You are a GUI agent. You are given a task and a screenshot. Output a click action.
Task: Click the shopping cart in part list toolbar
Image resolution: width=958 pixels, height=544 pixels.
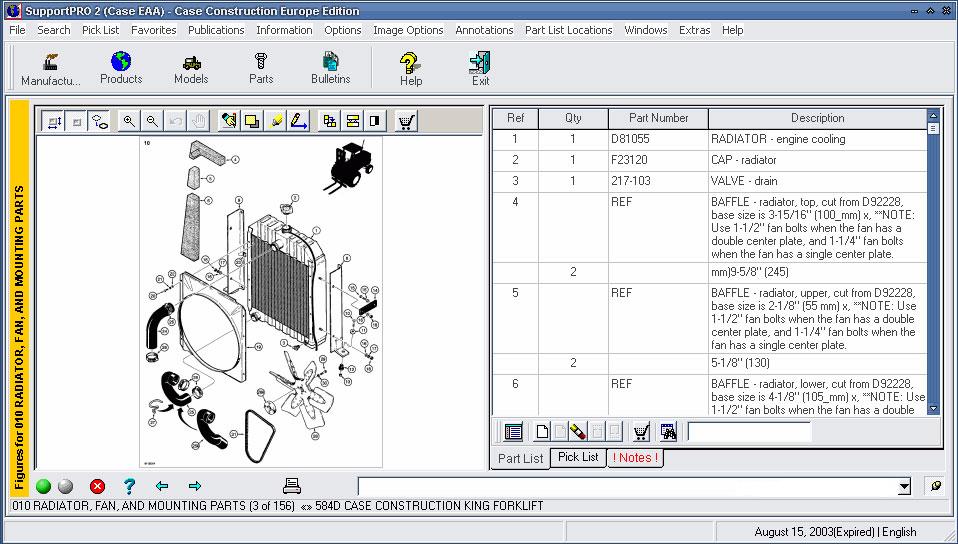point(640,432)
